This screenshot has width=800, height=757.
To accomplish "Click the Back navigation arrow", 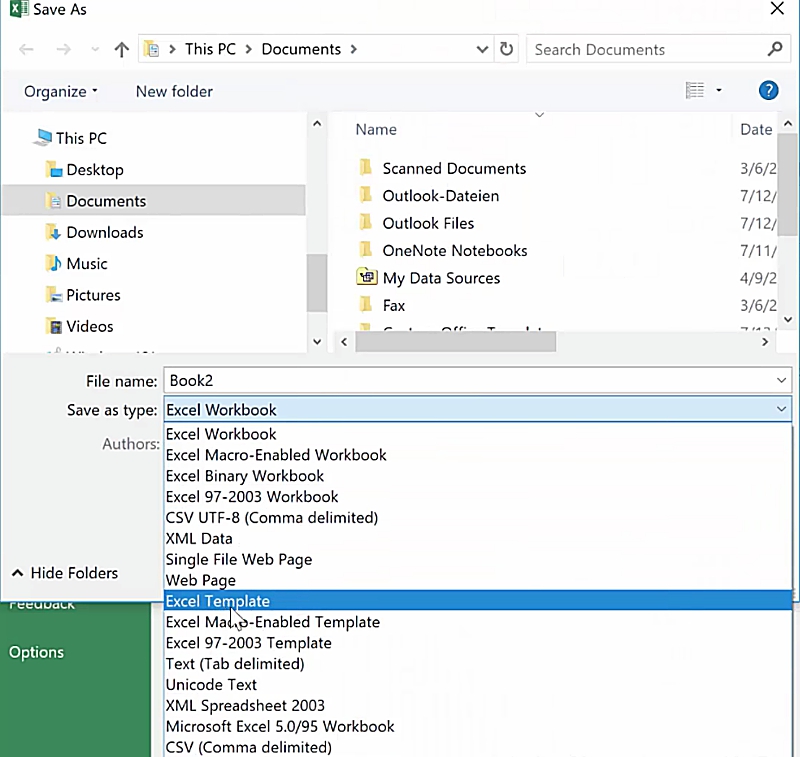I will coord(27,49).
